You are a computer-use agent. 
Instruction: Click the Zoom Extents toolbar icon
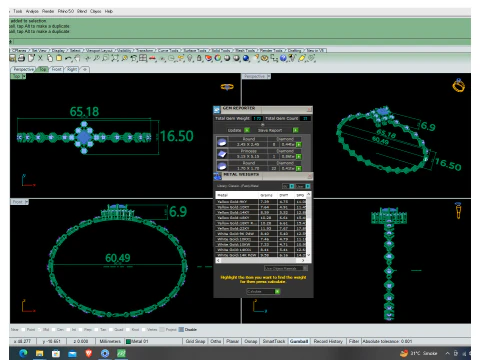(115, 58)
